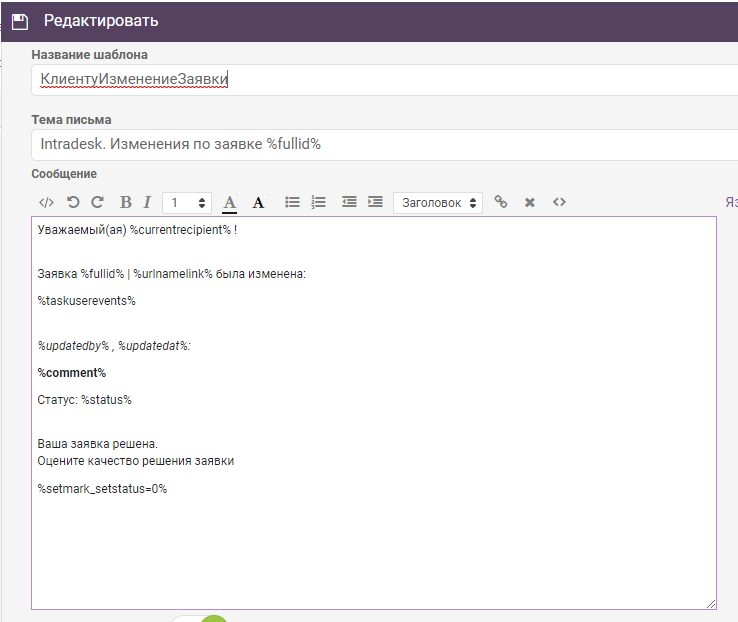Remove formatting with the X icon
This screenshot has height=622, width=738.
pyautogui.click(x=529, y=202)
